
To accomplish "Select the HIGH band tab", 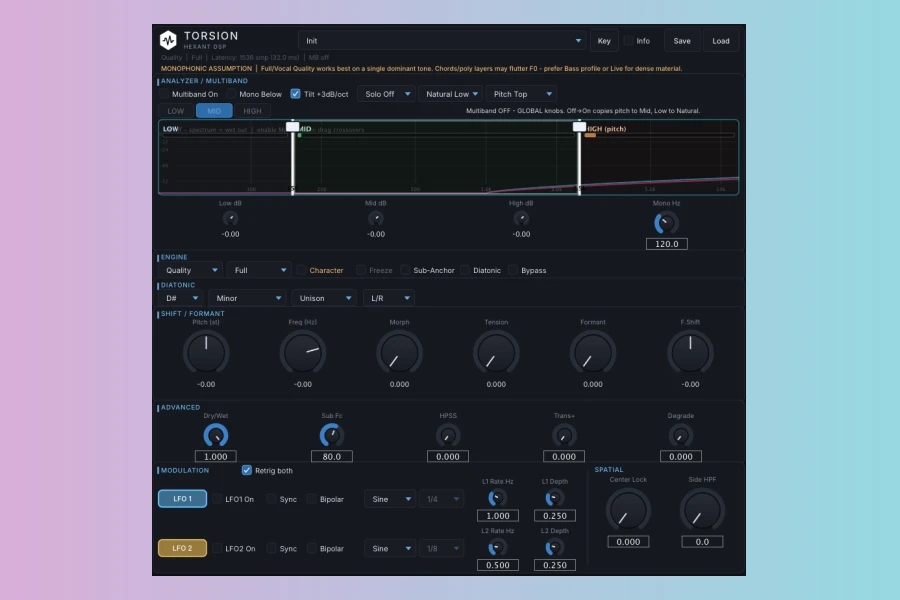I will point(252,111).
